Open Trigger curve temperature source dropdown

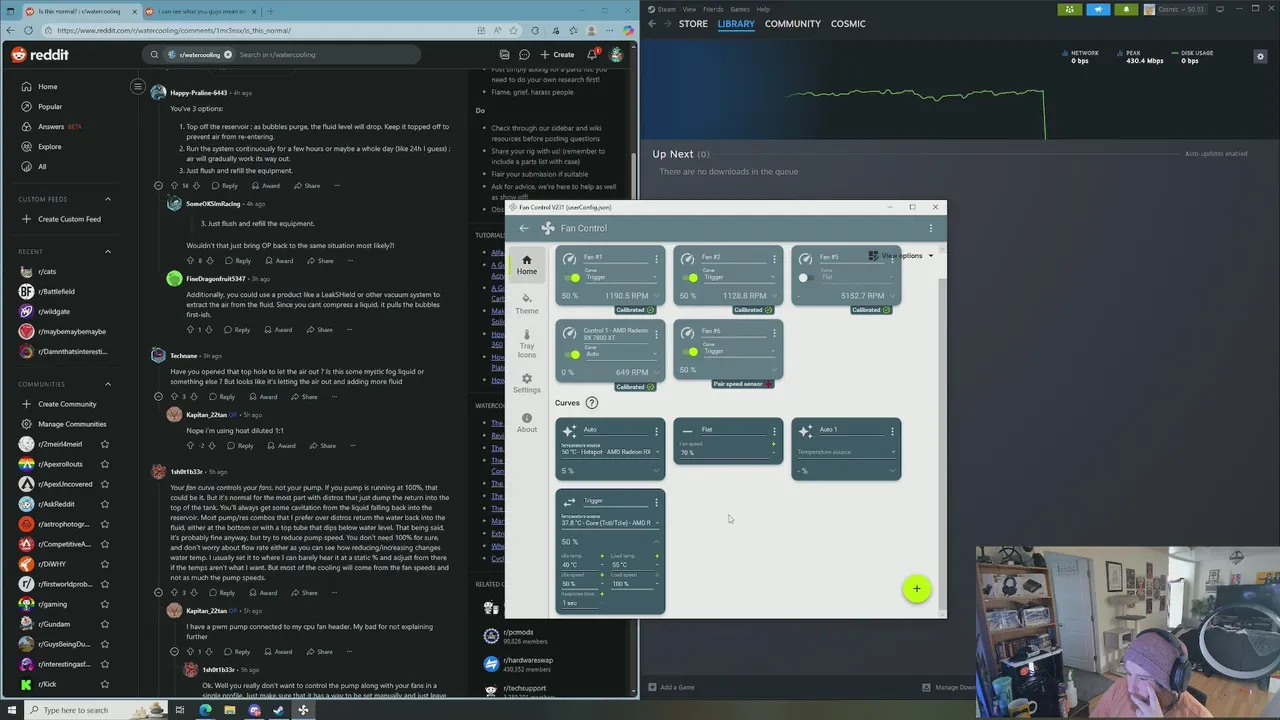609,522
